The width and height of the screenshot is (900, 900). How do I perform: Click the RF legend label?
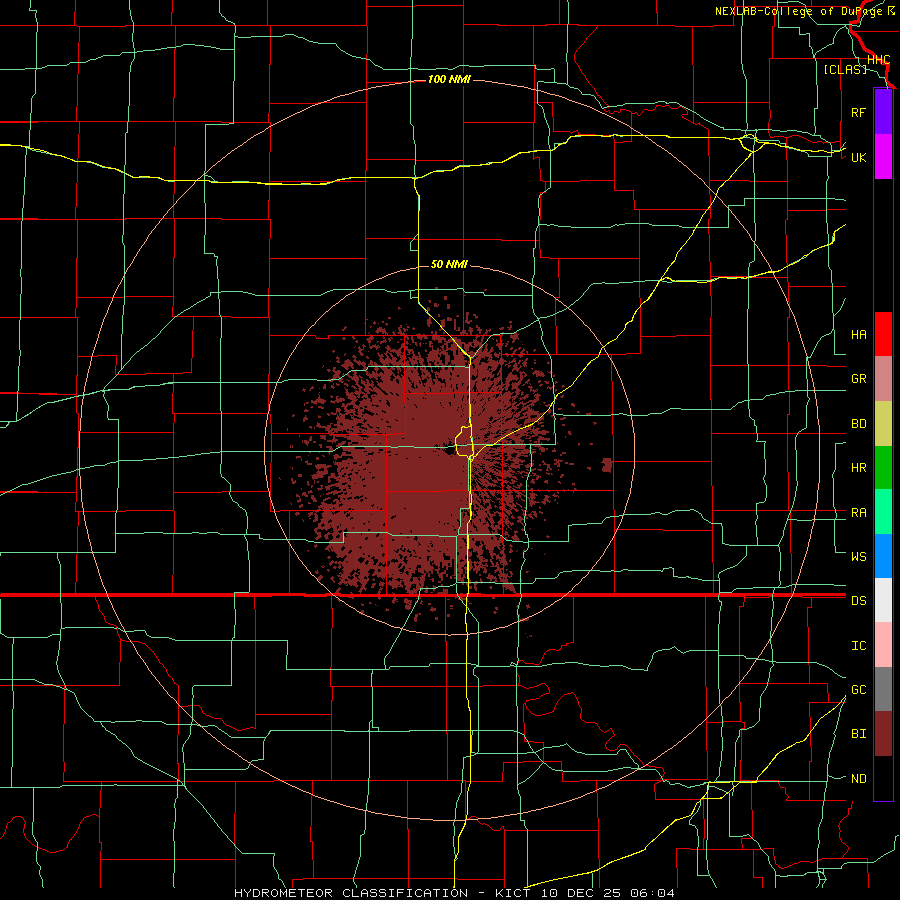pos(858,112)
